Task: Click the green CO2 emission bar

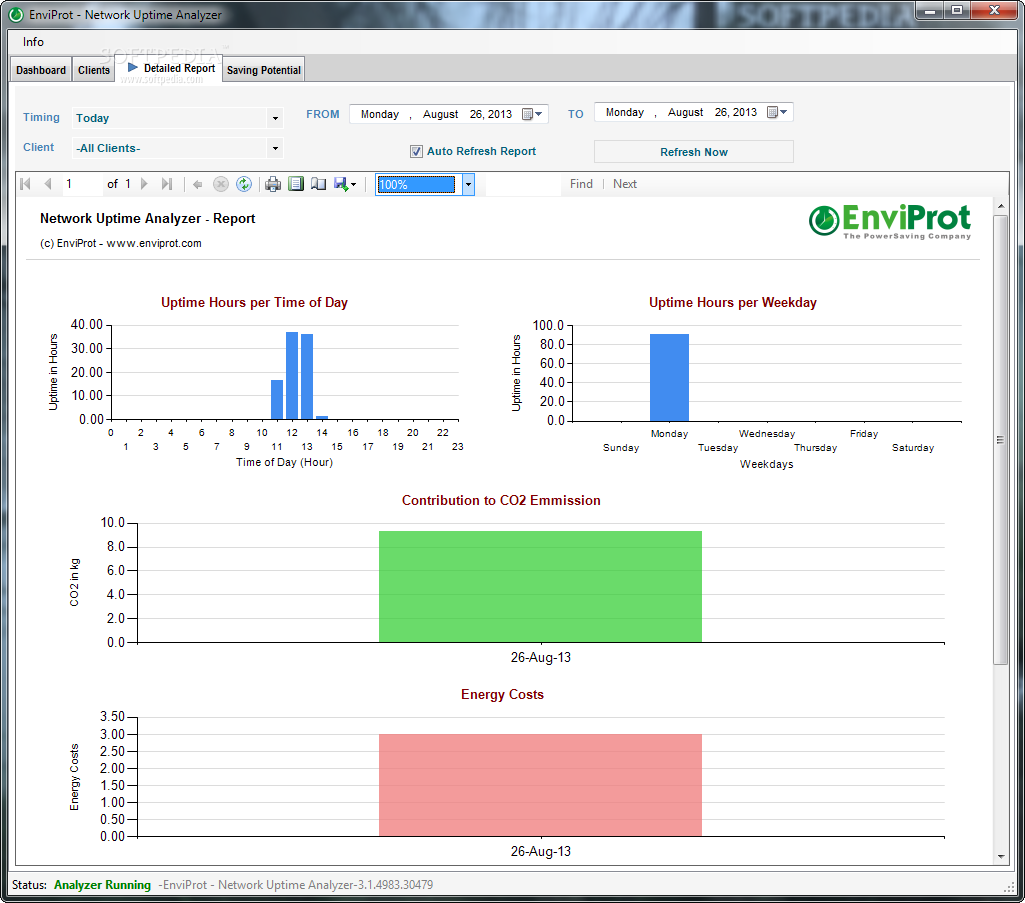Action: 541,587
